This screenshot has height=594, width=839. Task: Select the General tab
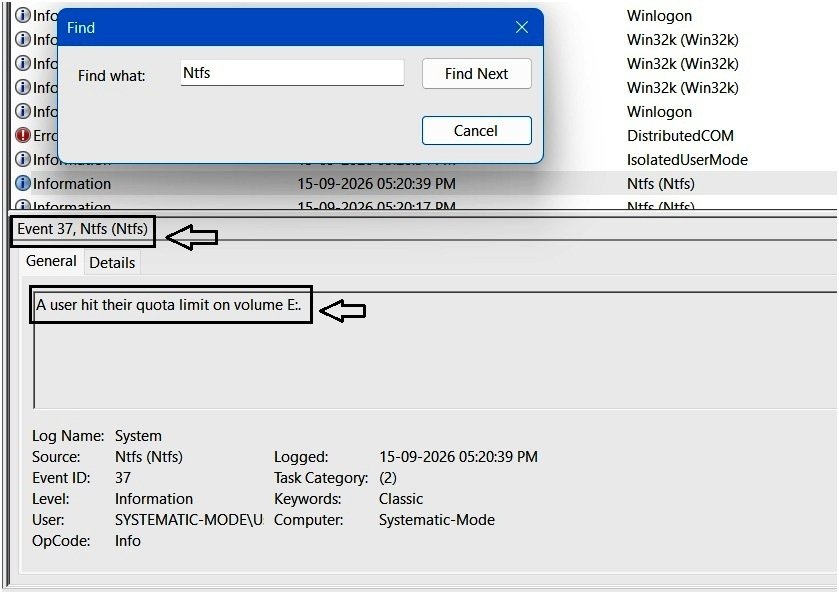pyautogui.click(x=51, y=261)
